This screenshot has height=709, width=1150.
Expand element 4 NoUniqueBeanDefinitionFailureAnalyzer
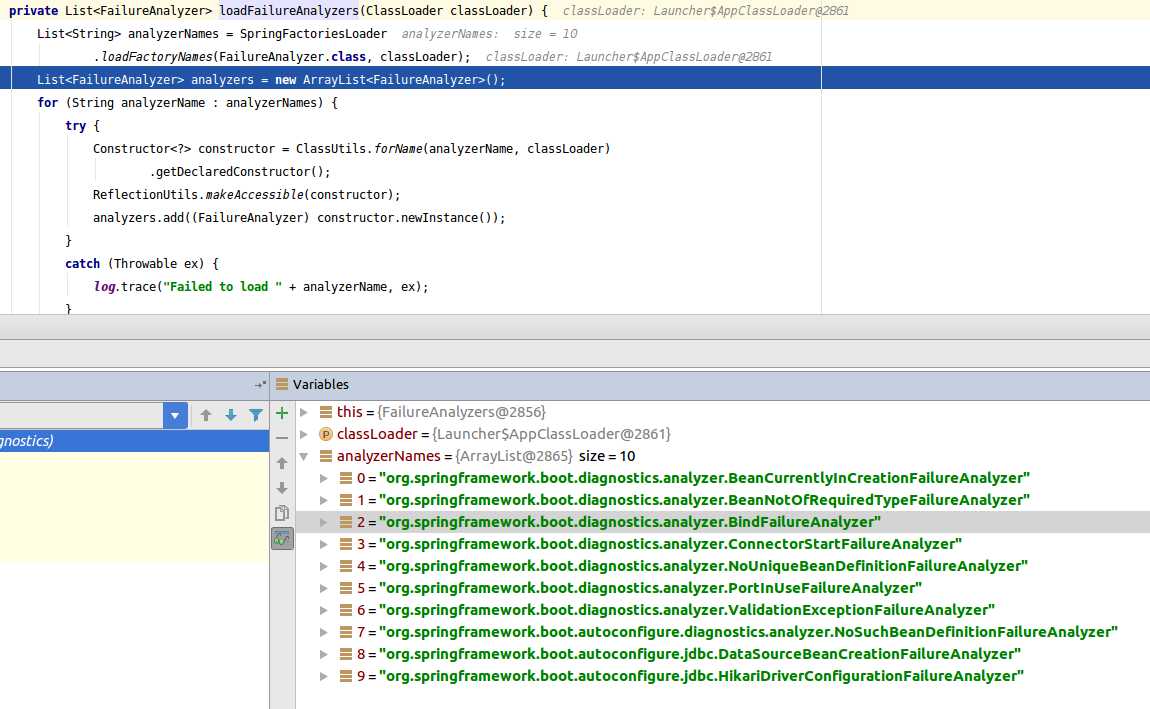point(323,566)
